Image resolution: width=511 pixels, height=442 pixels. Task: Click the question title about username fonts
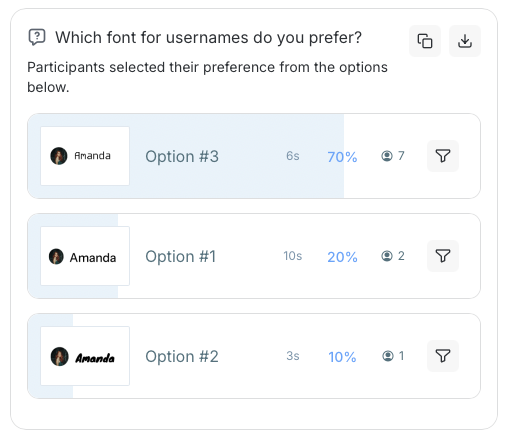(208, 37)
